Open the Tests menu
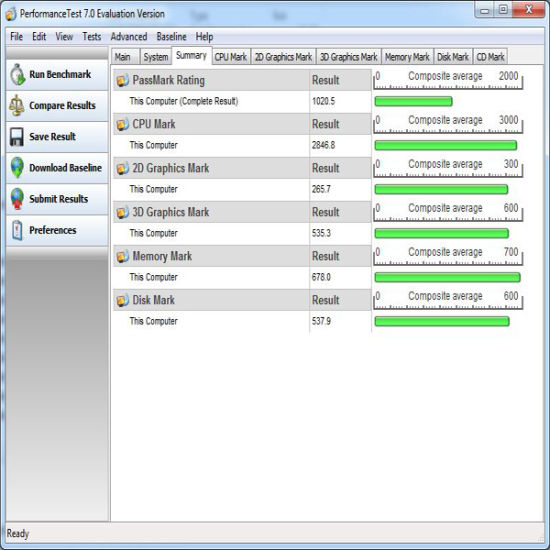This screenshot has height=550, width=550. 92,36
